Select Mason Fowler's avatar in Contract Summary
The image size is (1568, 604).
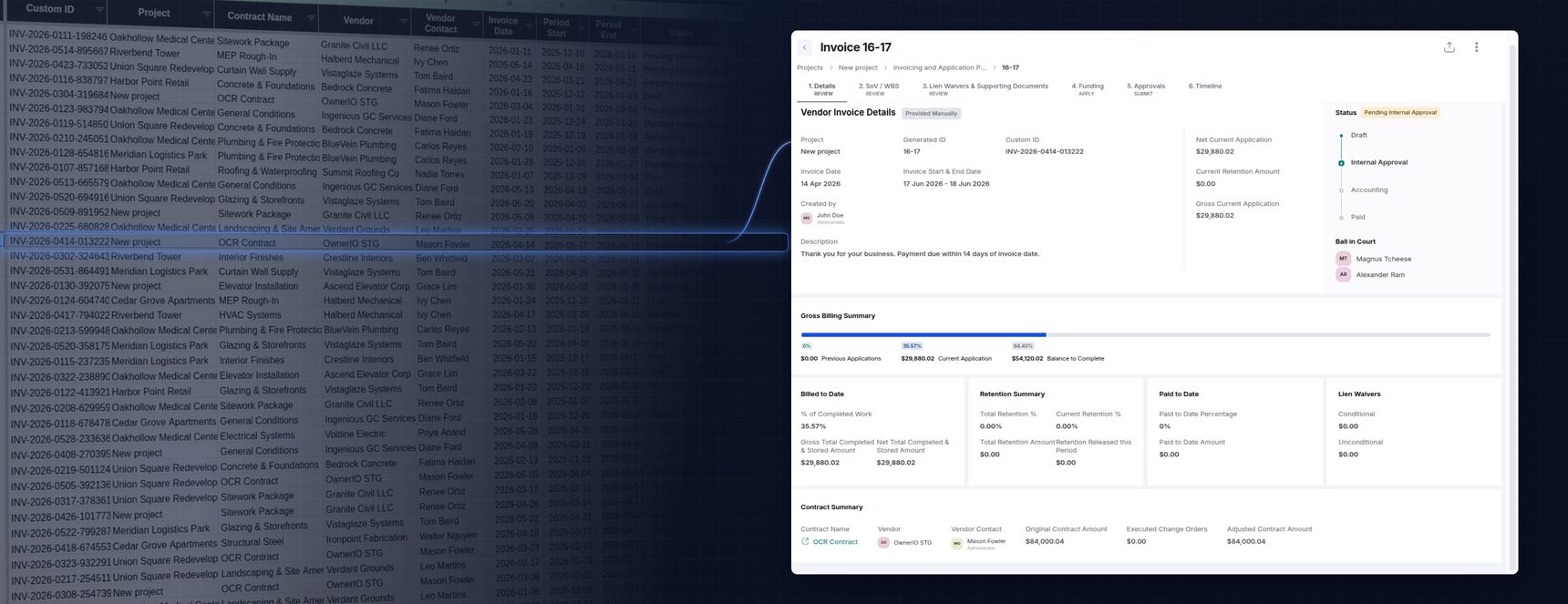(x=957, y=543)
